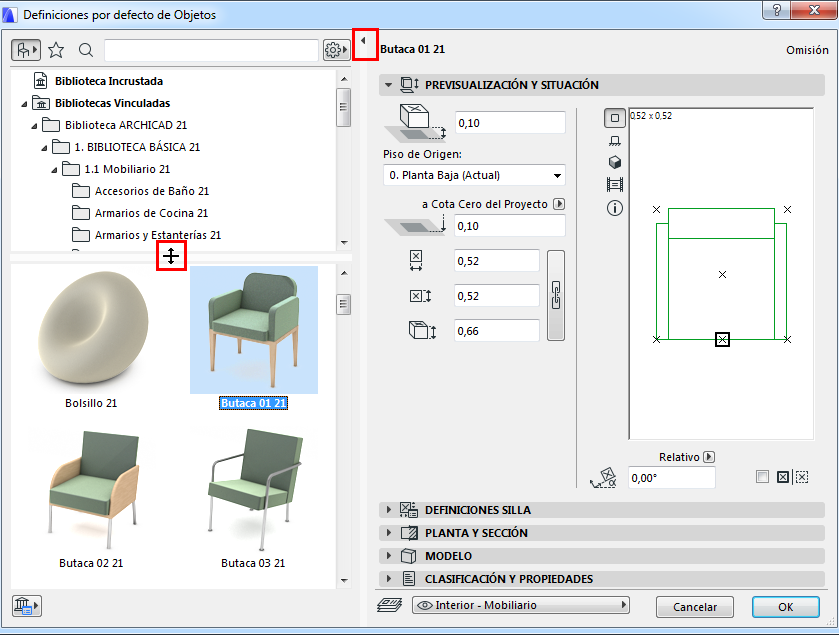The width and height of the screenshot is (839, 635).
Task: Enable the mirror object checkbox
Action: coord(762,477)
